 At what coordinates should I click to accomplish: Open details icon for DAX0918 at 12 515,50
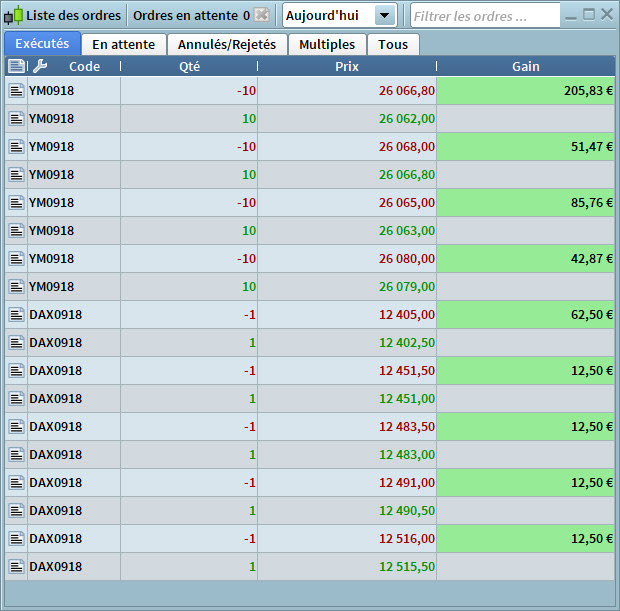coord(16,567)
